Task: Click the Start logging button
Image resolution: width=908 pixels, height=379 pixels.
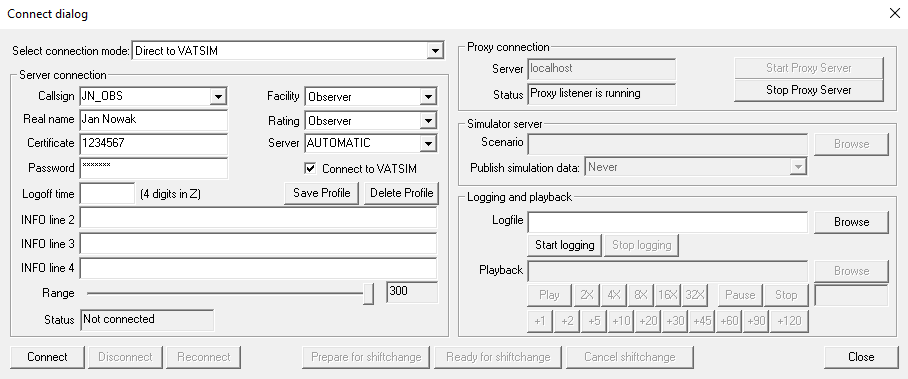Action: coord(565,245)
